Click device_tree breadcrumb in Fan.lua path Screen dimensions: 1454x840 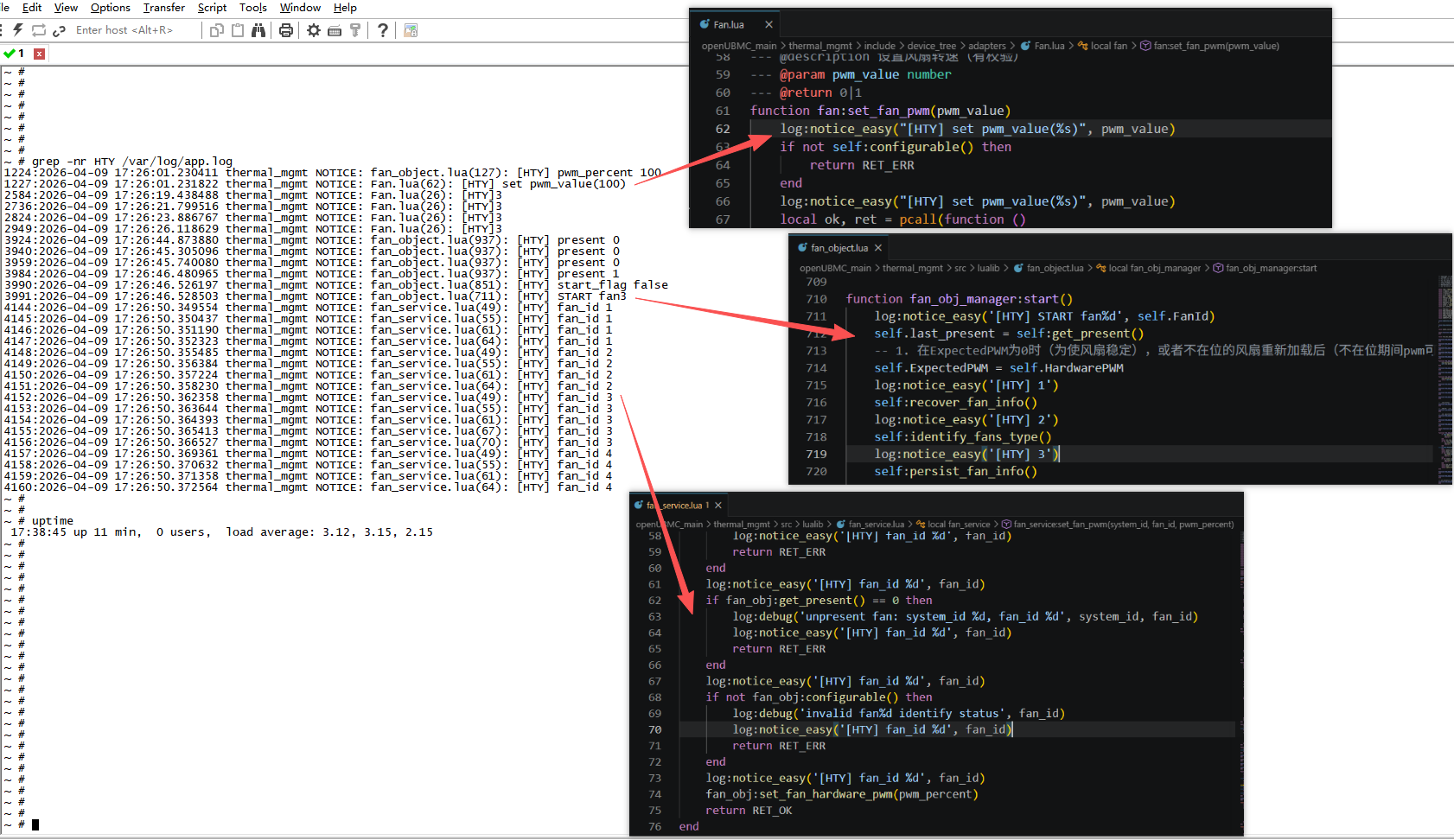point(931,46)
